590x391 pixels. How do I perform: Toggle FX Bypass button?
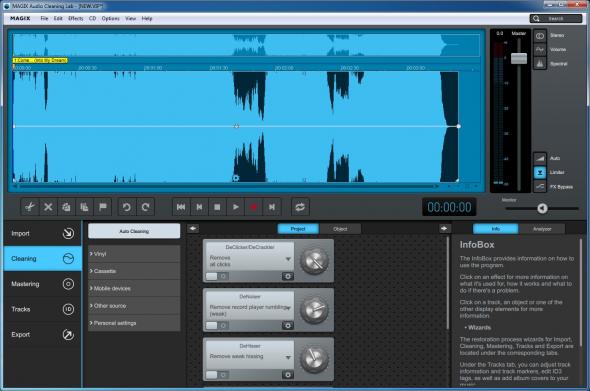pyautogui.click(x=540, y=187)
